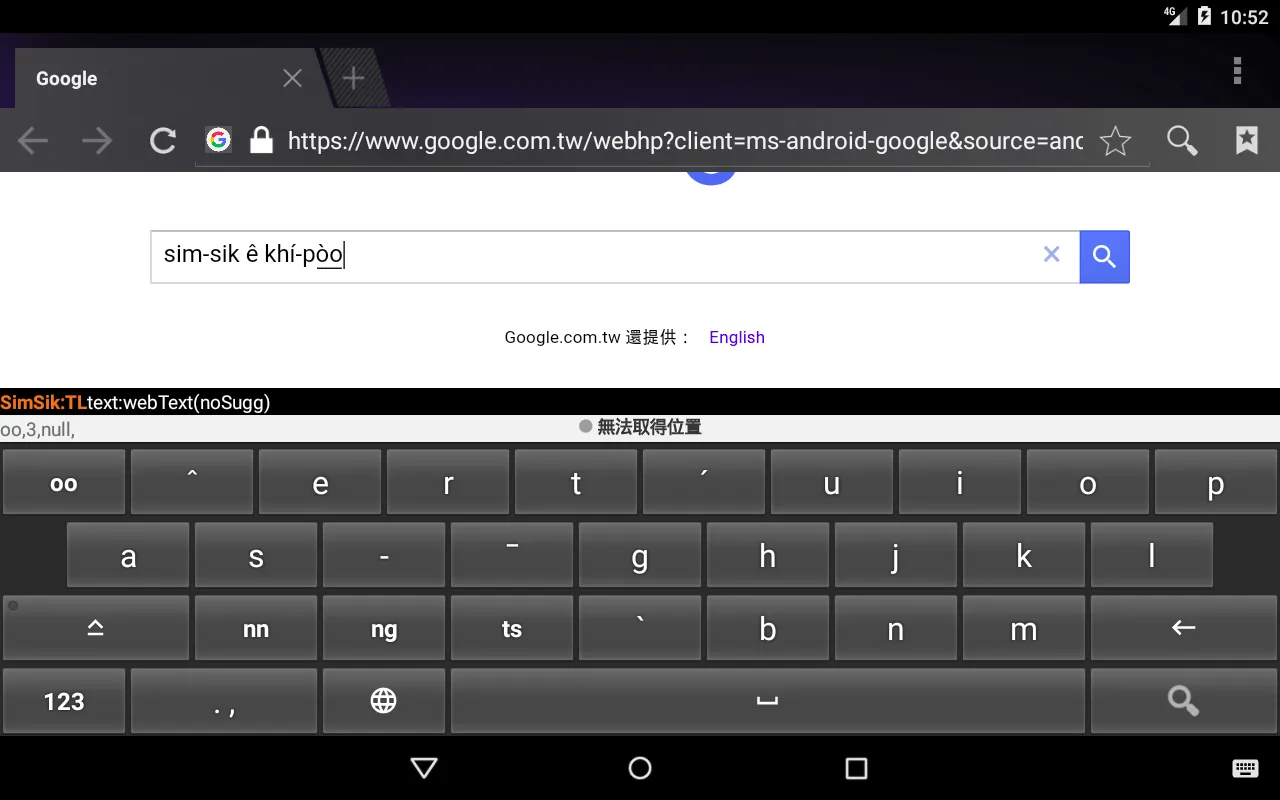Tap the 'g' key
Image resolution: width=1280 pixels, height=800 pixels.
pos(640,554)
